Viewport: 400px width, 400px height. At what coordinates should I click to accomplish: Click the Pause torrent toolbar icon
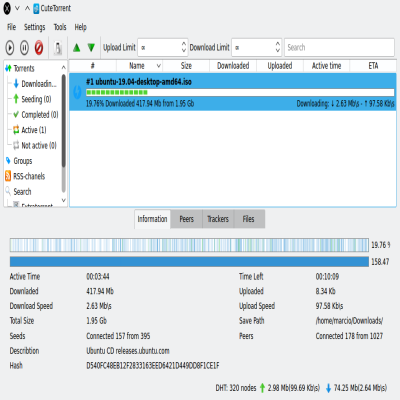point(24,48)
